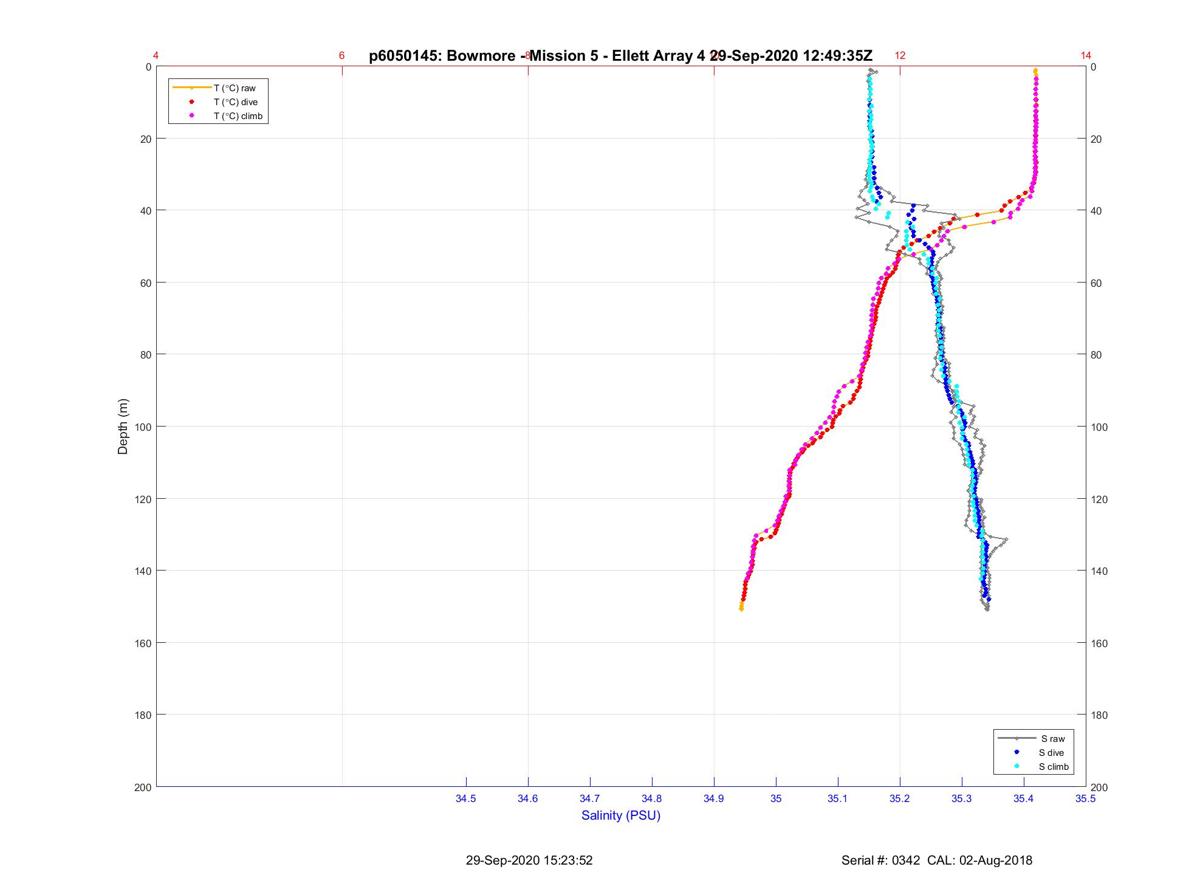
Task: Click the orange line sample for T raw
Action: (x=191, y=88)
